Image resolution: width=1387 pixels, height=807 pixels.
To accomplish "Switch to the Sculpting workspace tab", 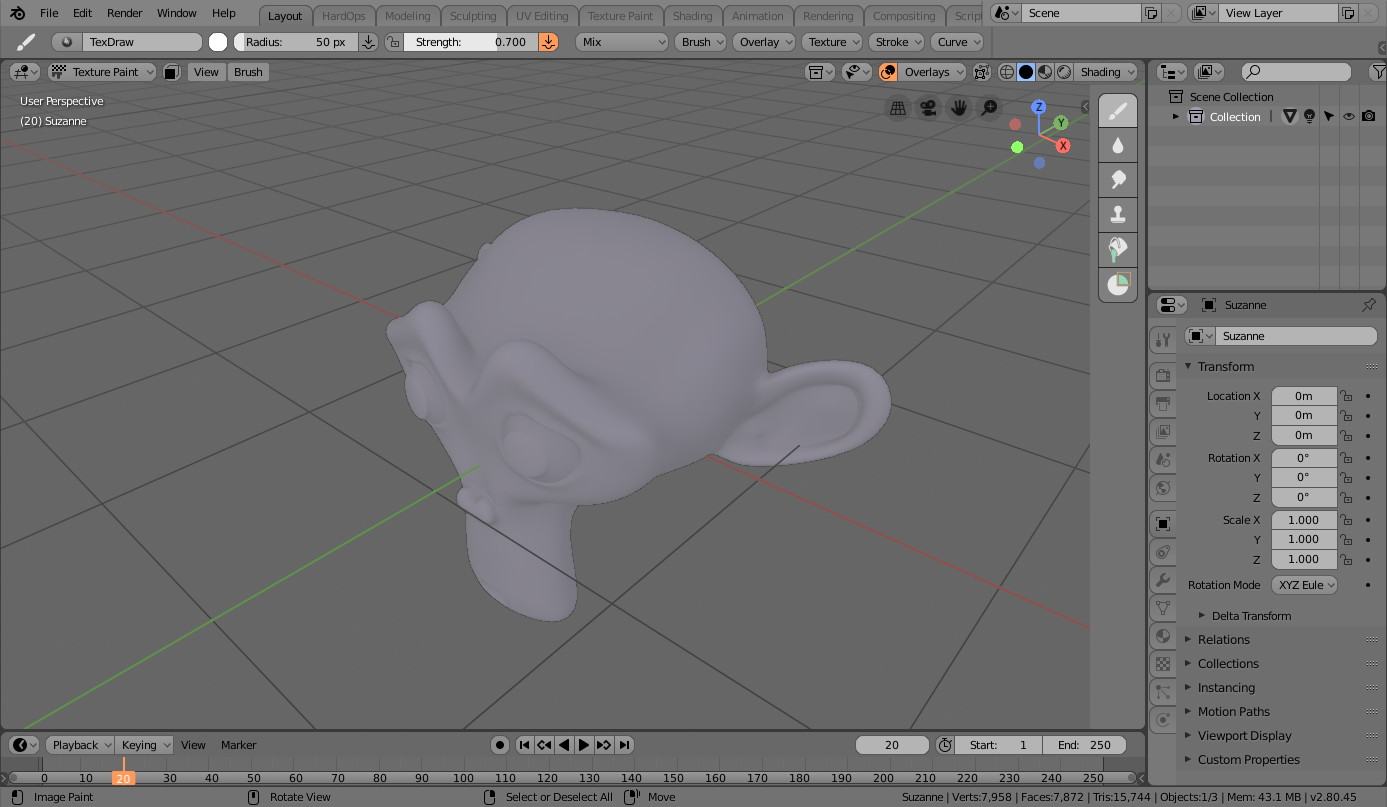I will (x=473, y=16).
